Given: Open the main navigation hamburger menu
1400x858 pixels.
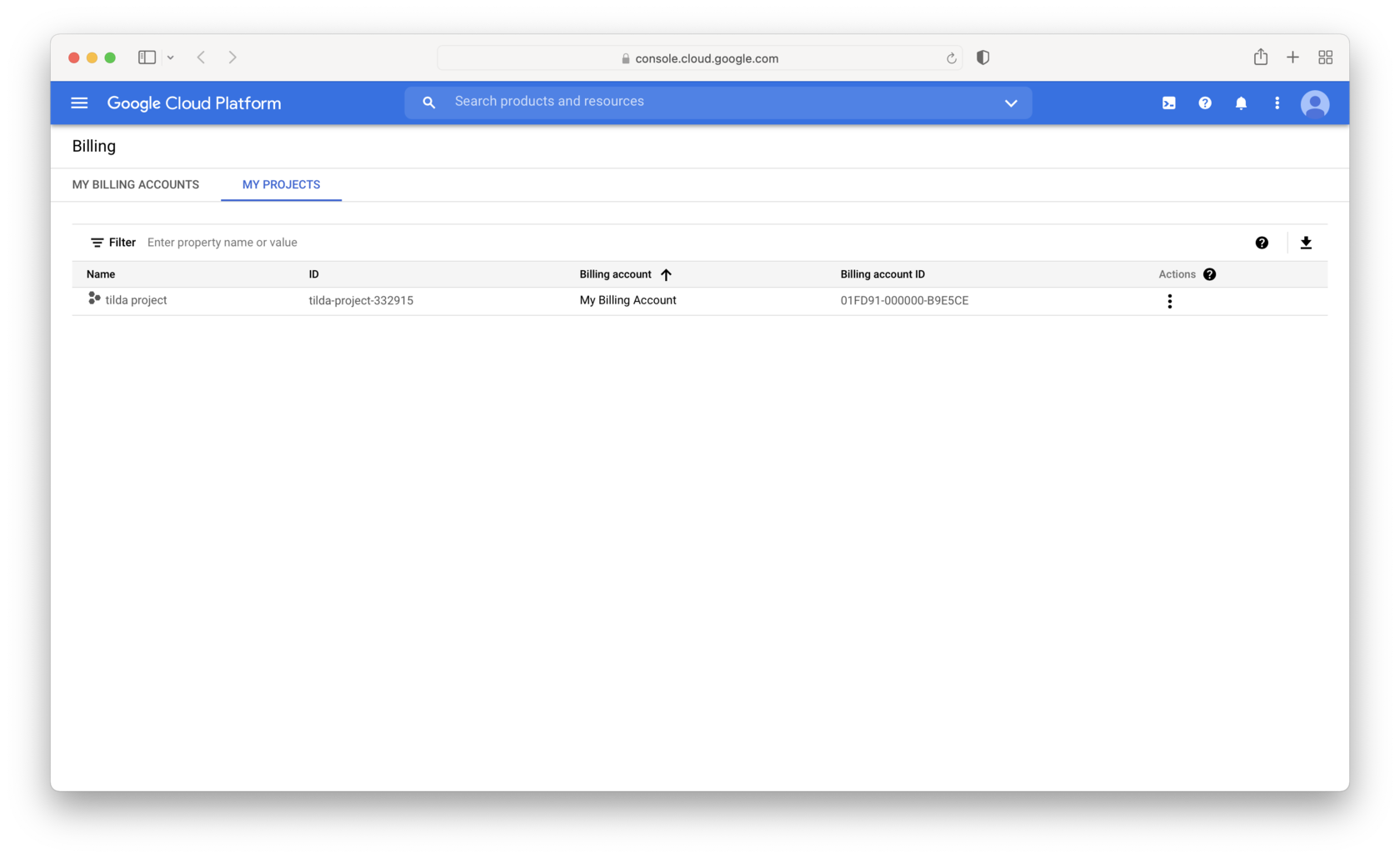Looking at the screenshot, I should (x=79, y=103).
